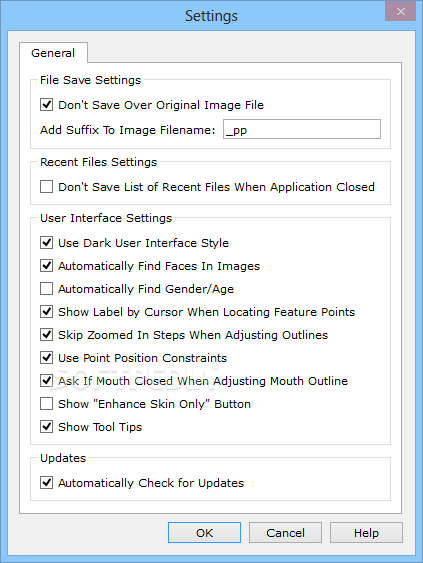Click the Settings title bar text
Viewport: 423px width, 563px height.
211,16
